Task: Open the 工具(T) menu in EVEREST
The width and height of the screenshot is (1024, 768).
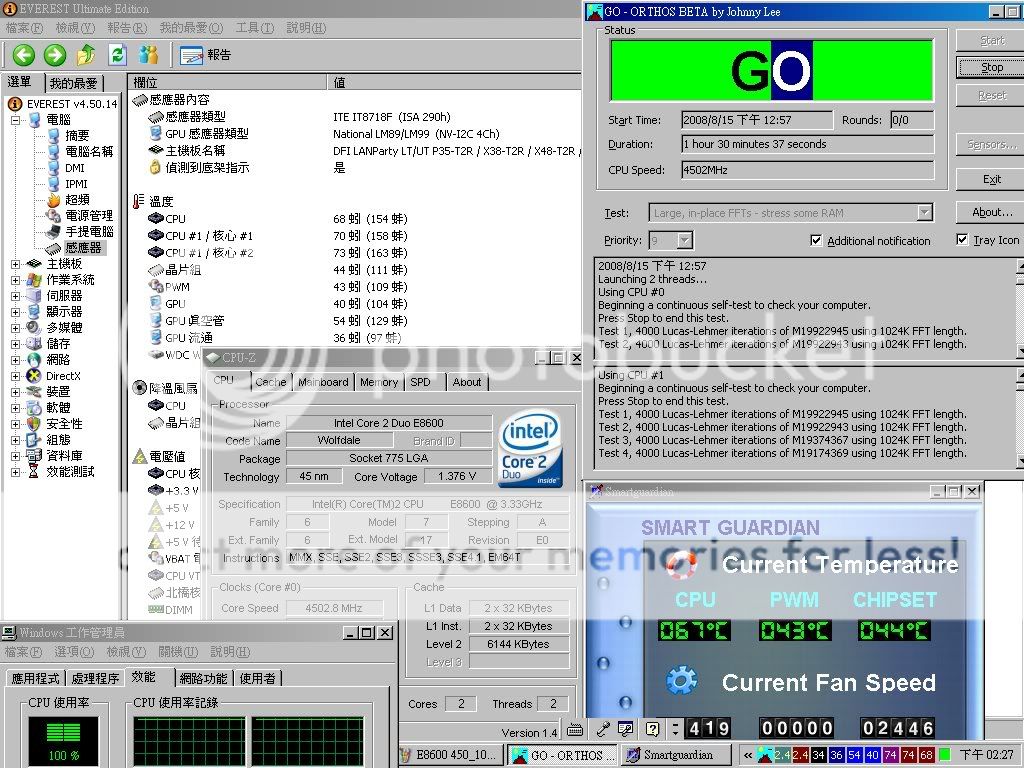Action: pyautogui.click(x=254, y=28)
